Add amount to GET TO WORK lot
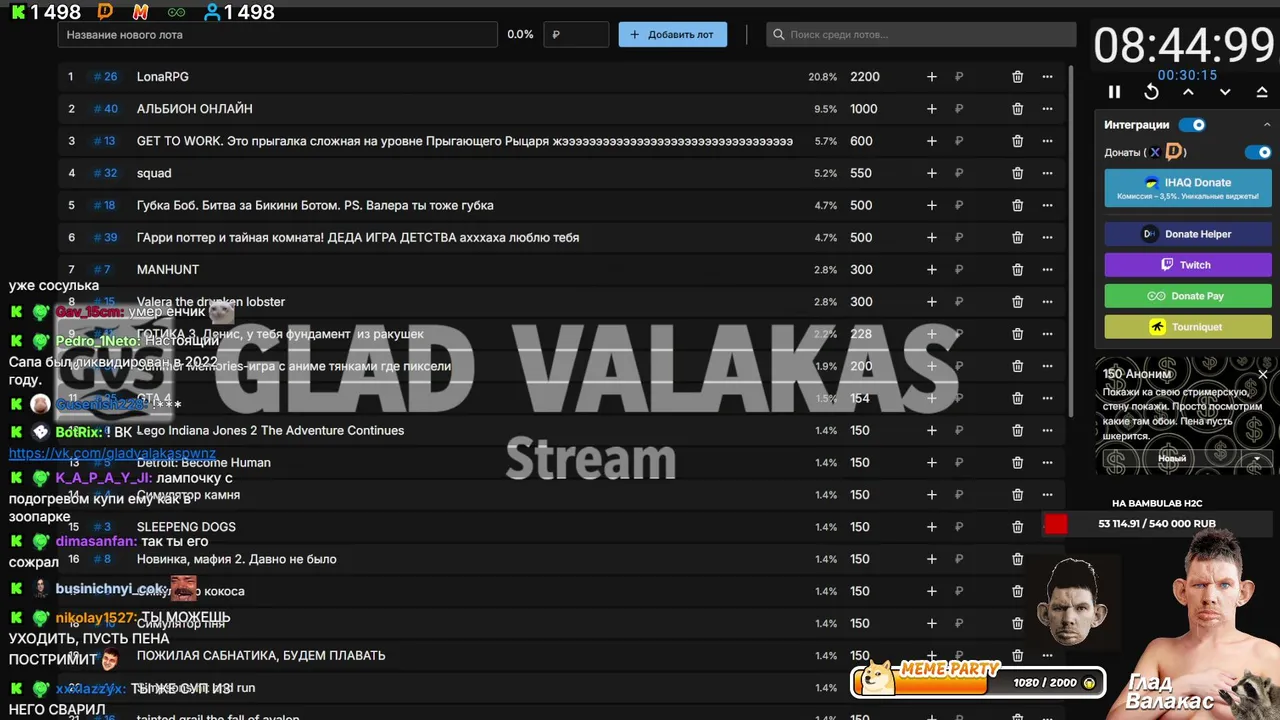Image resolution: width=1280 pixels, height=720 pixels. pos(931,141)
